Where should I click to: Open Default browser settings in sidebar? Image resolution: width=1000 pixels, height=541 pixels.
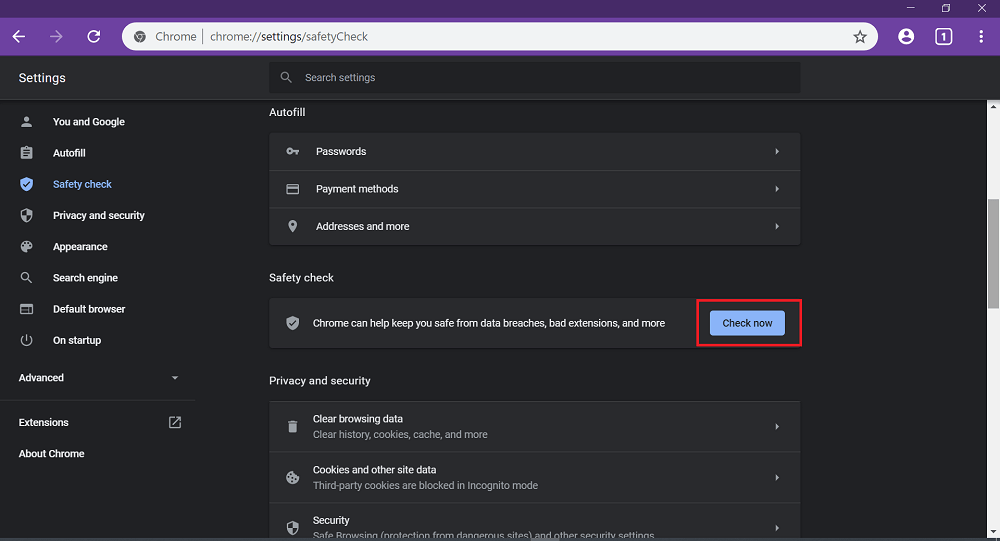[x=89, y=309]
